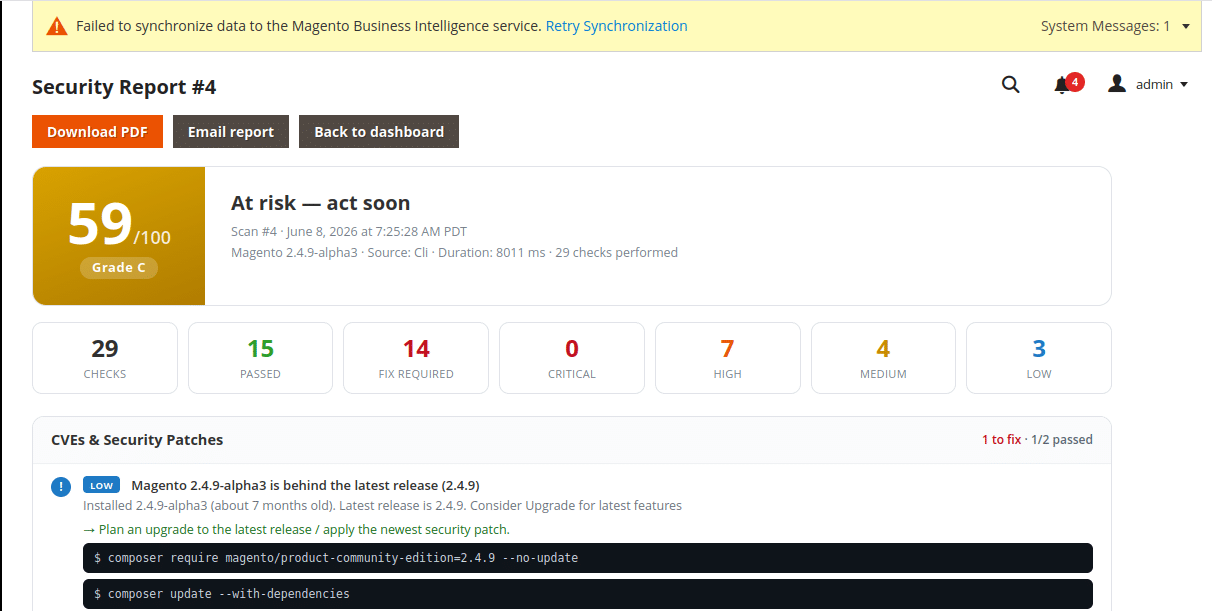Open the search magnifier icon
The height and width of the screenshot is (611, 1212).
tap(1011, 85)
